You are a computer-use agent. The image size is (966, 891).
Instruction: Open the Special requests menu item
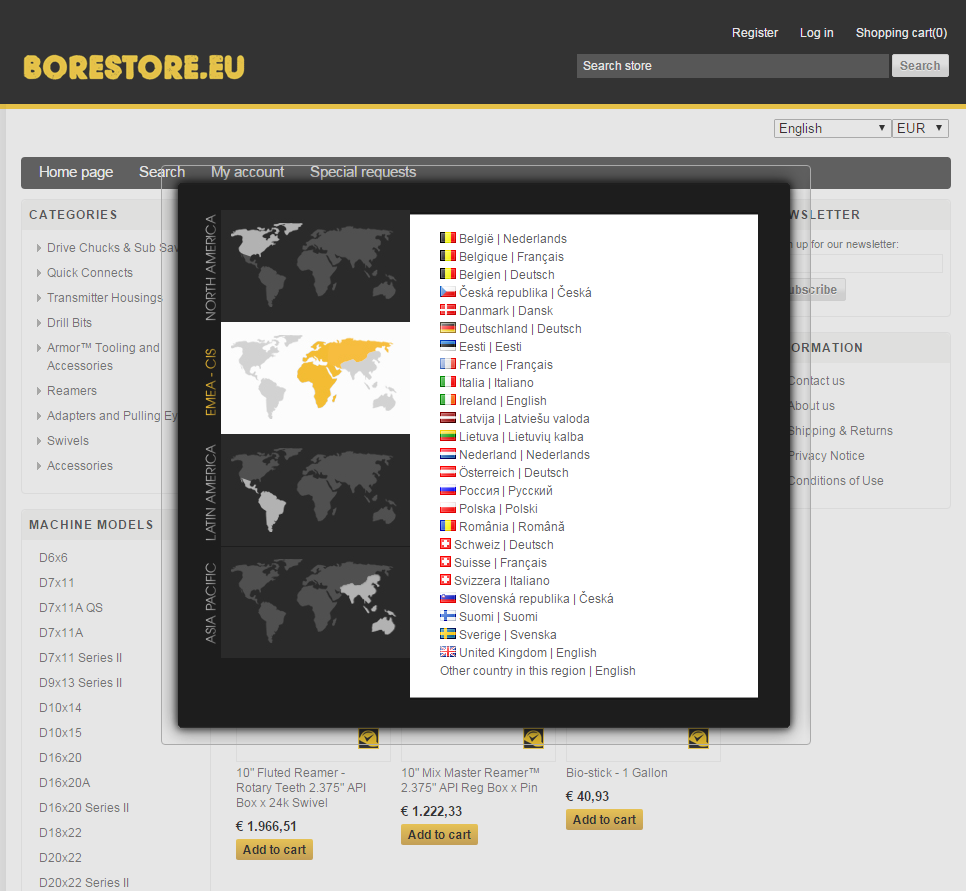[x=363, y=172]
